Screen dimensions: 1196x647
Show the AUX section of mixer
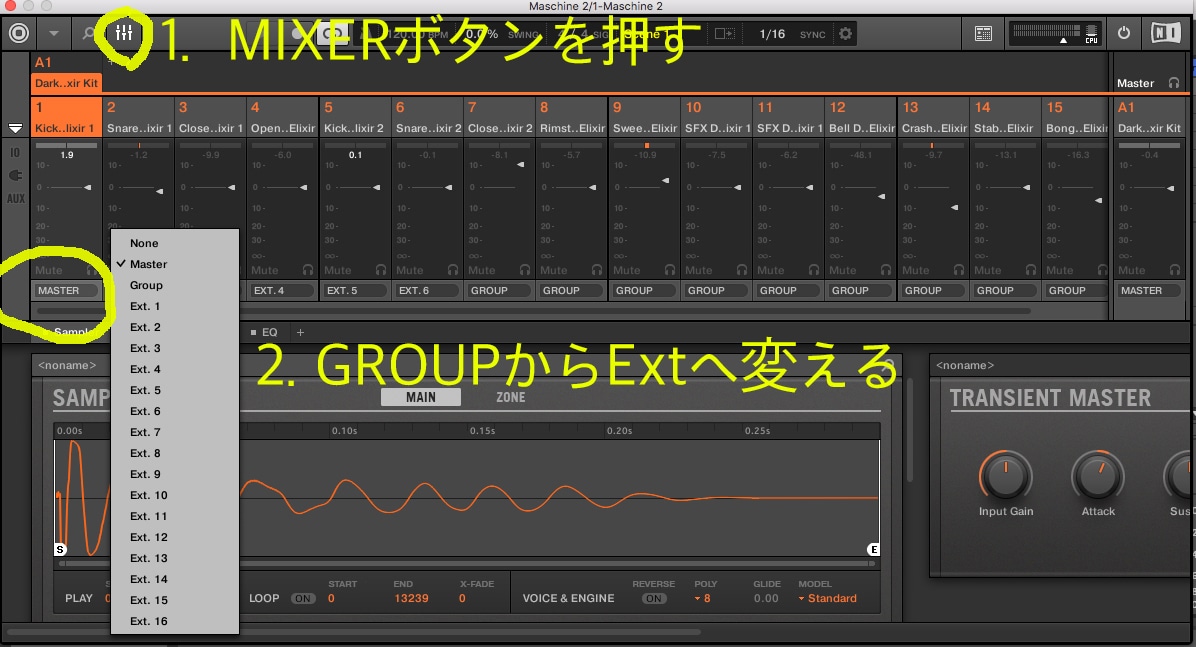click(15, 198)
